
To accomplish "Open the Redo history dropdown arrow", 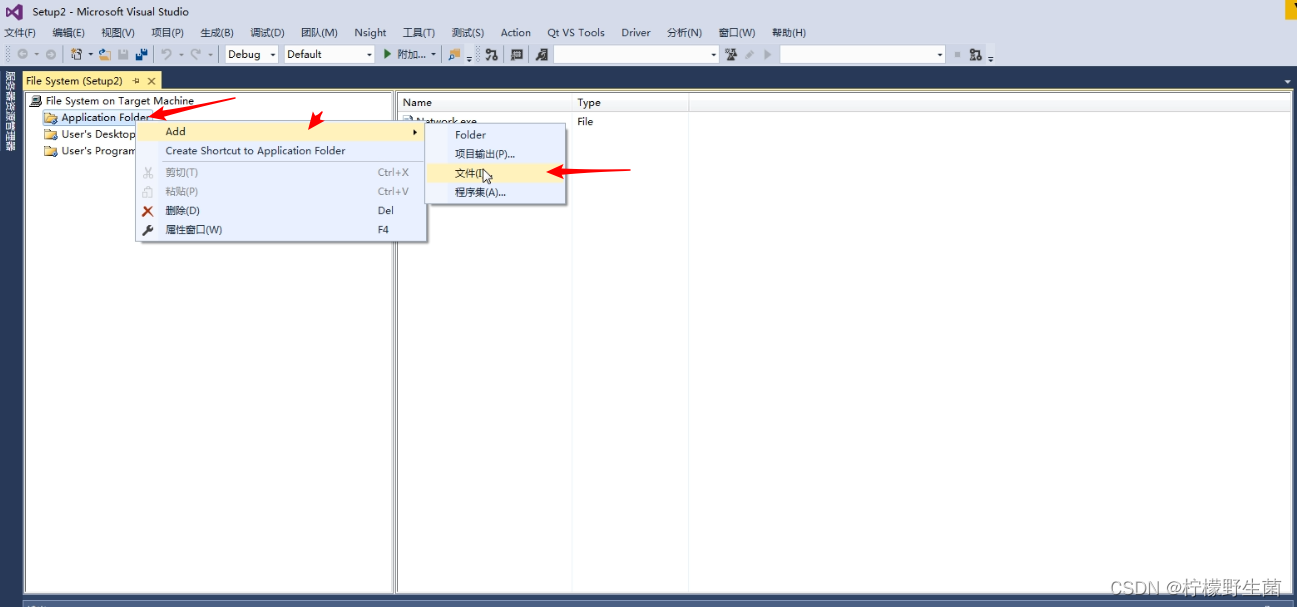I will tap(211, 54).
